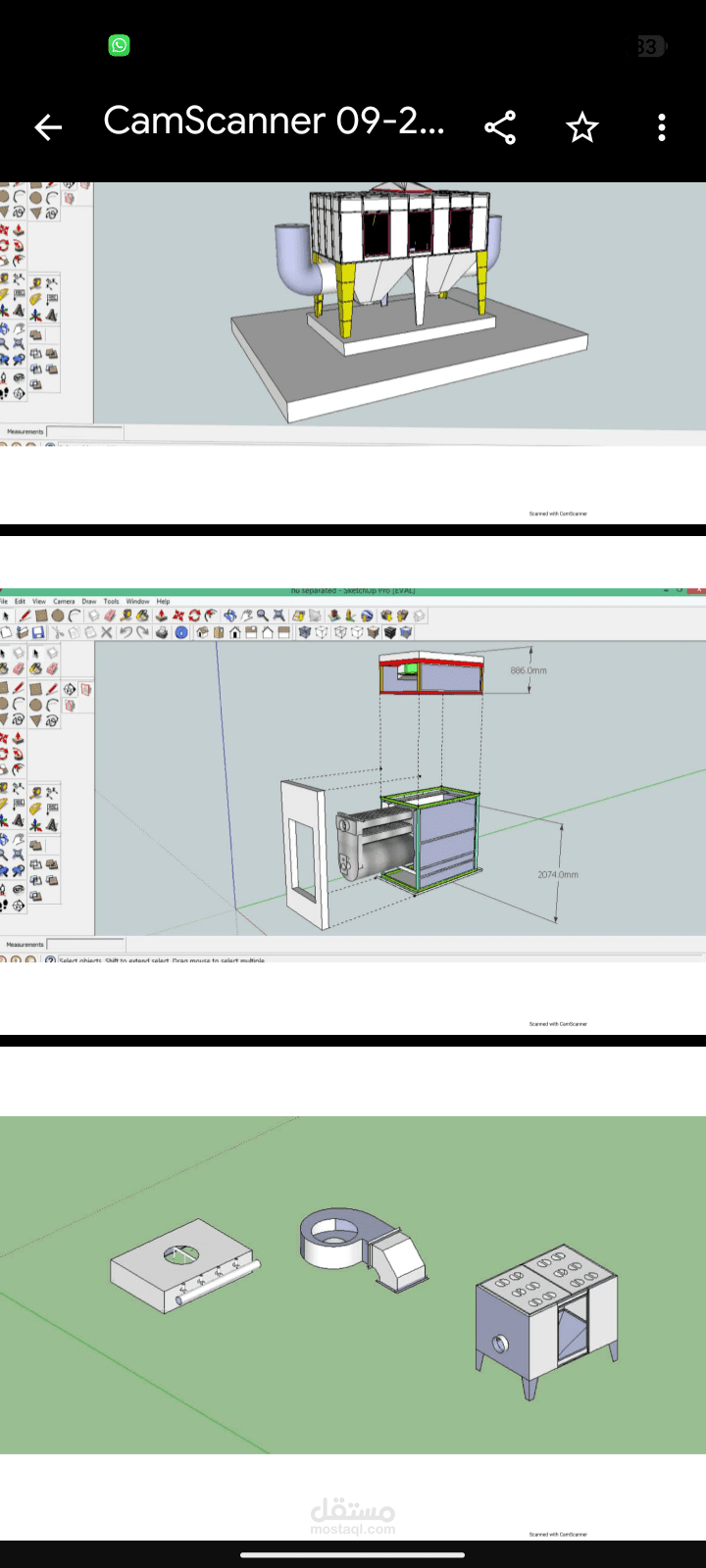Viewport: 706px width, 1568px height.
Task: Select the Zoom magnifier tool icon
Action: 262,615
